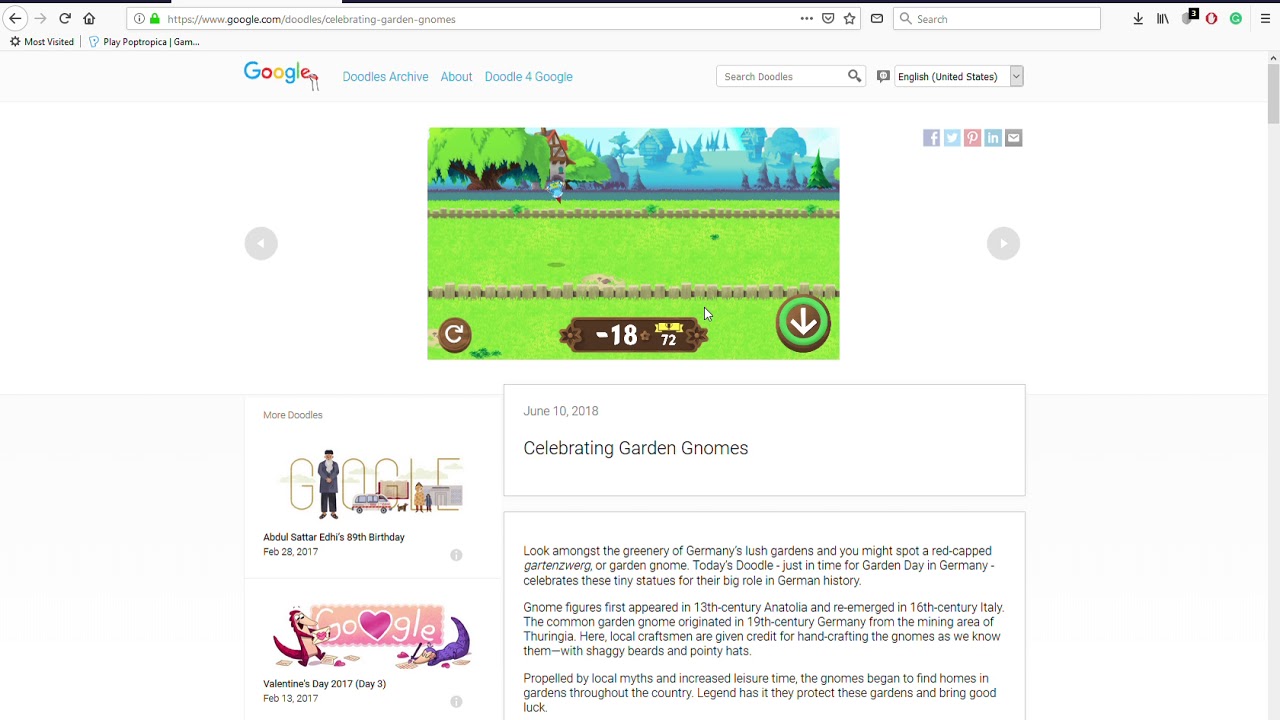This screenshot has height=720, width=1280.
Task: Share doodle on LinkedIn
Action: (993, 138)
